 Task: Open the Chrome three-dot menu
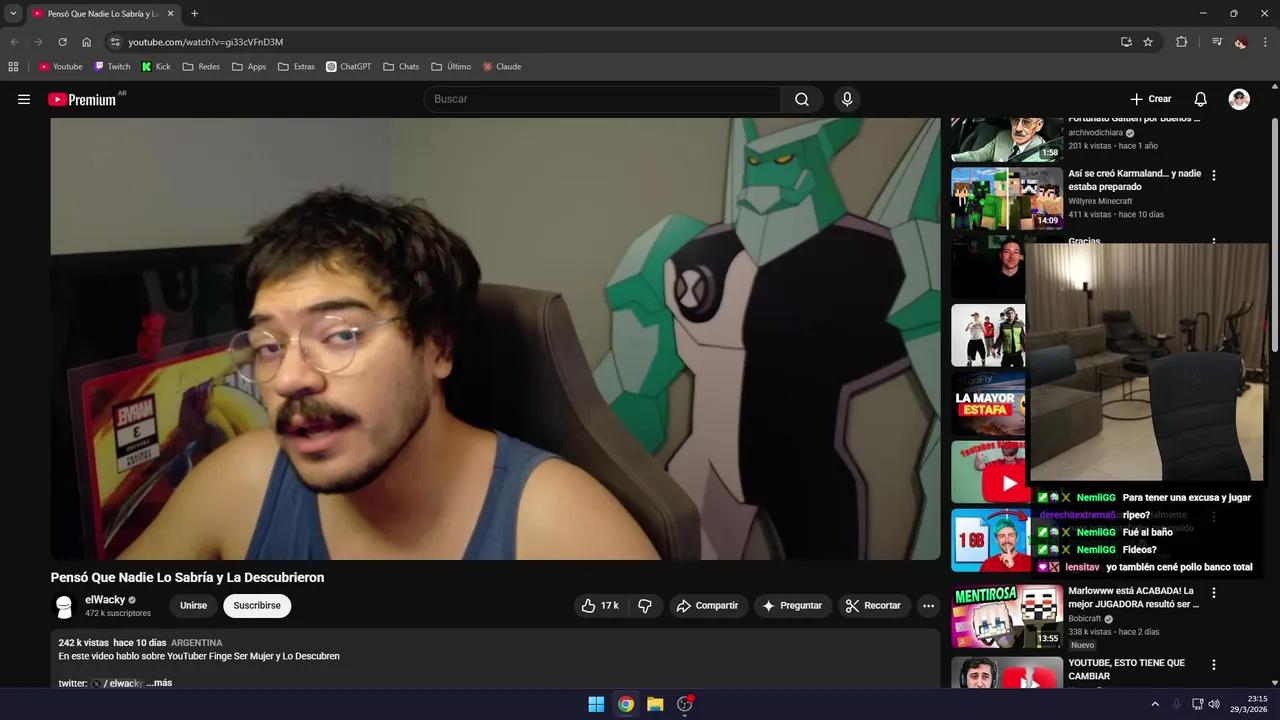pyautogui.click(x=1265, y=42)
